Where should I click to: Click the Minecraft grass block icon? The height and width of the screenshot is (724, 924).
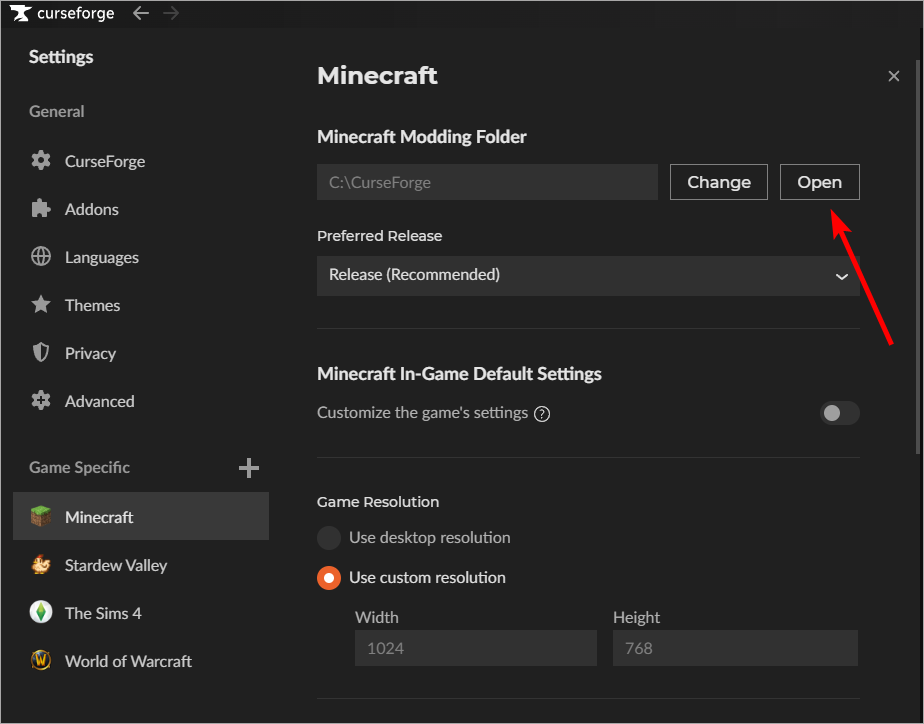pyautogui.click(x=41, y=517)
